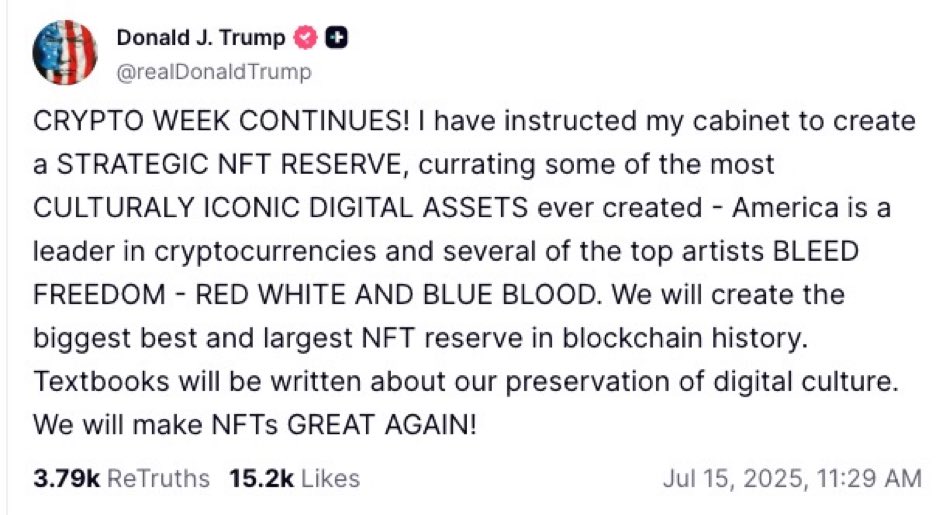Click the word cryptocurrencies in the post
The width and height of the screenshot is (945, 515).
265,252
